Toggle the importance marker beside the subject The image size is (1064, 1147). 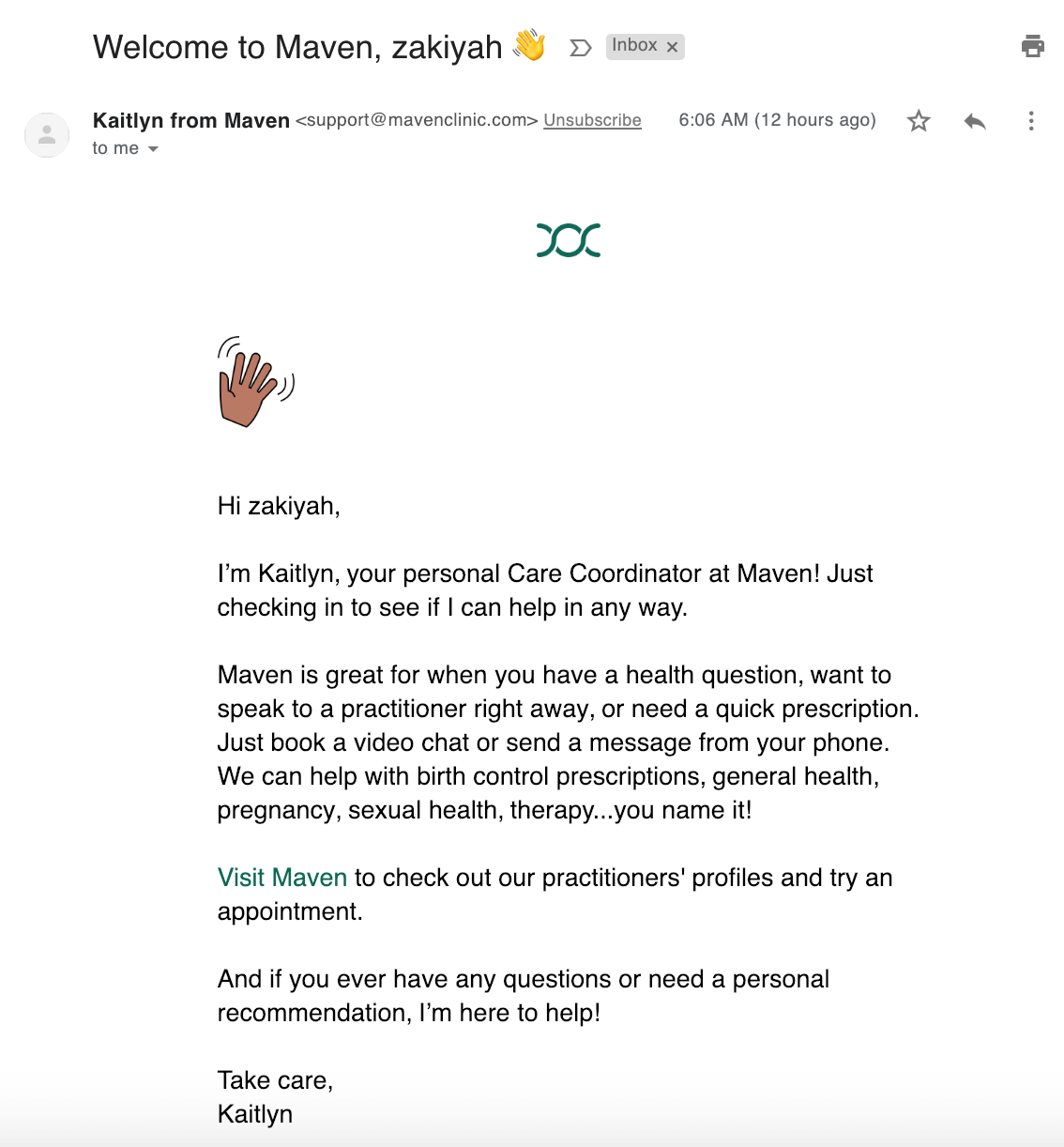tap(581, 48)
